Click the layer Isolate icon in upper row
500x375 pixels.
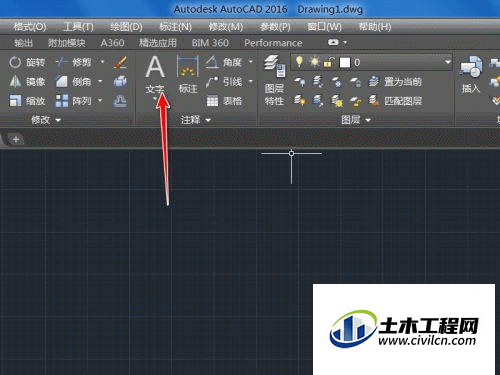(x=318, y=82)
